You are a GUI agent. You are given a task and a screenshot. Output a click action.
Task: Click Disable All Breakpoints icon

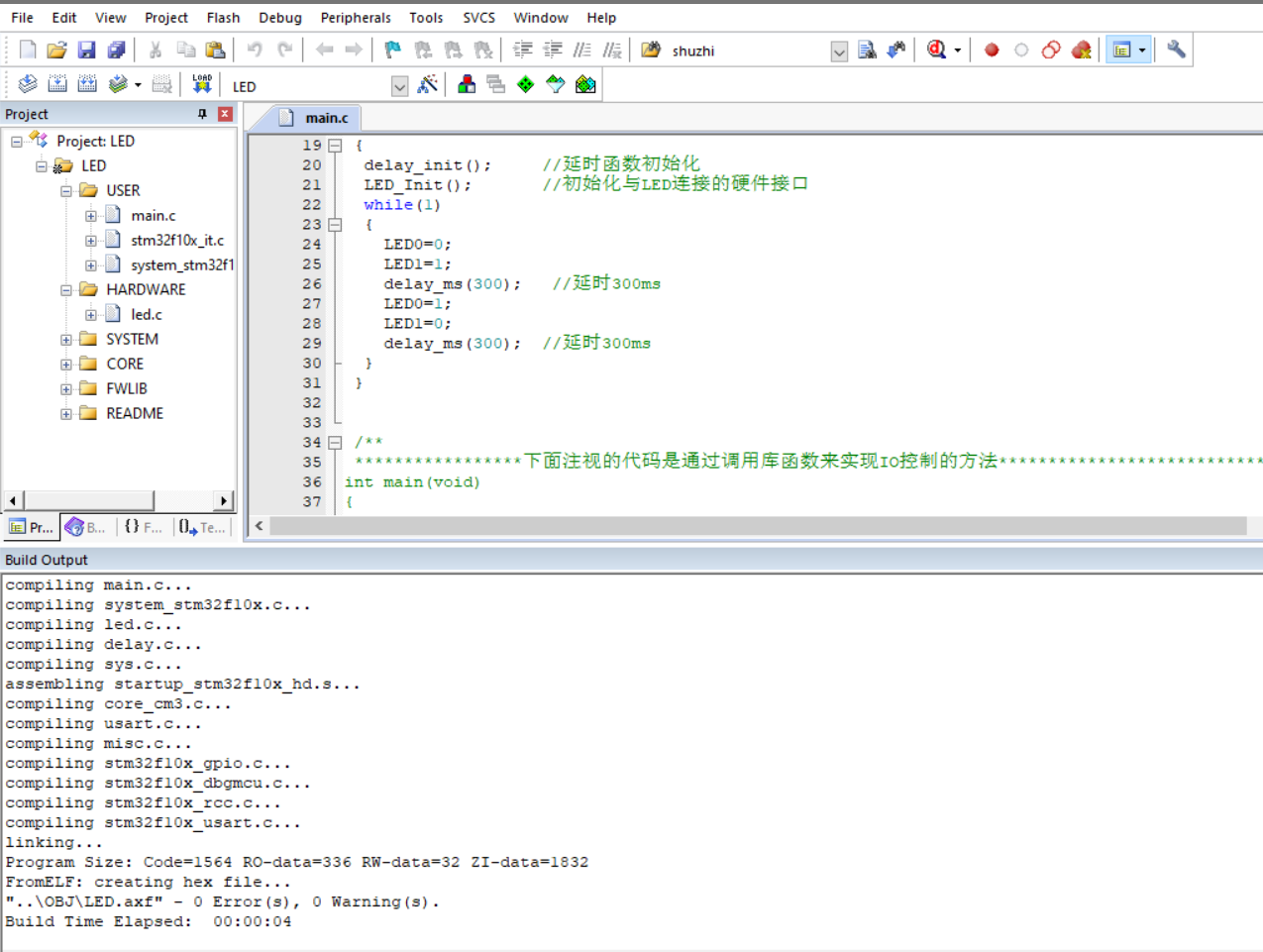tap(1051, 50)
